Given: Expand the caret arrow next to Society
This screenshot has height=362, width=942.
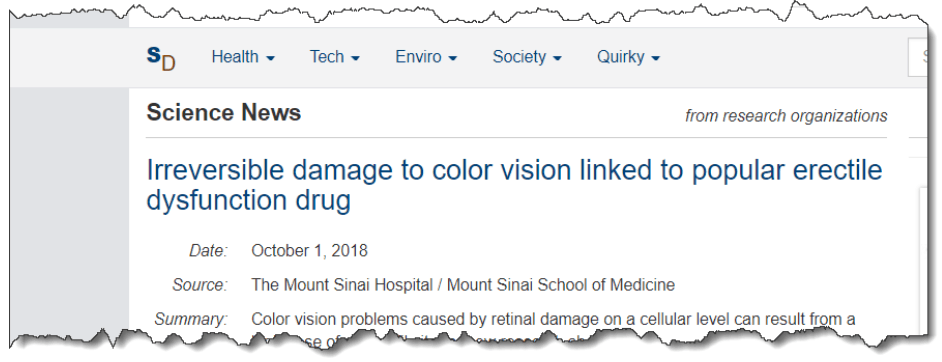Looking at the screenshot, I should (557, 59).
